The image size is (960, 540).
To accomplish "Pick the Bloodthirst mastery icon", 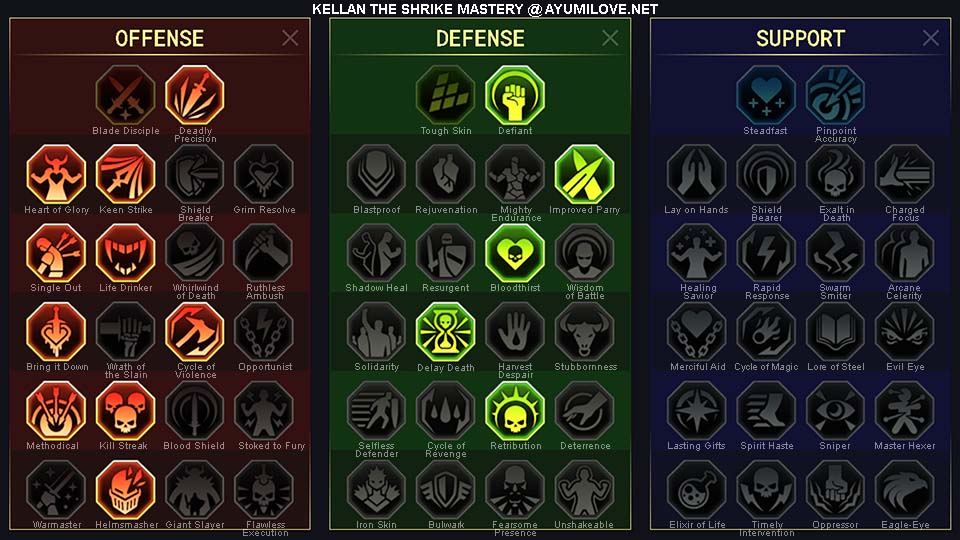I will 515,253.
